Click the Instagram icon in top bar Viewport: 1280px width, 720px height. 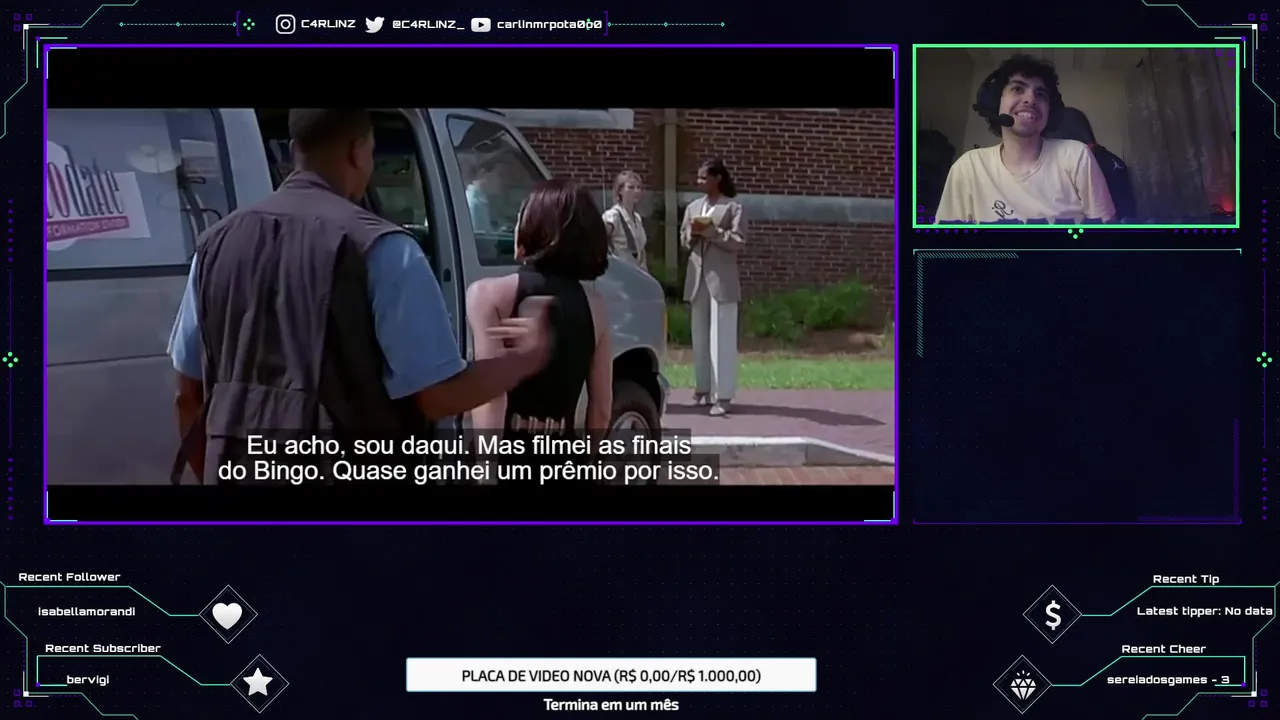(x=285, y=24)
